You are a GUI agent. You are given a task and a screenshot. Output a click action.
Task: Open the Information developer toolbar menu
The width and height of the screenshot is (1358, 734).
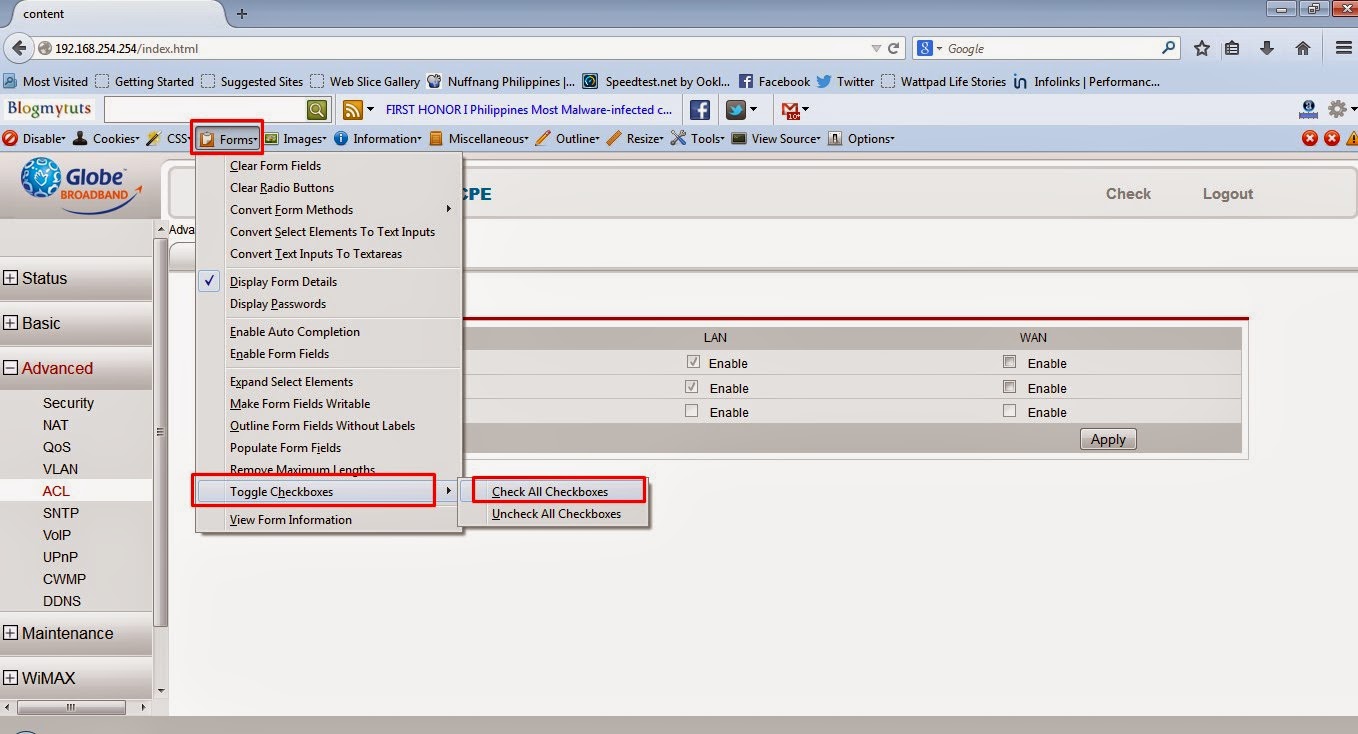[x=378, y=139]
